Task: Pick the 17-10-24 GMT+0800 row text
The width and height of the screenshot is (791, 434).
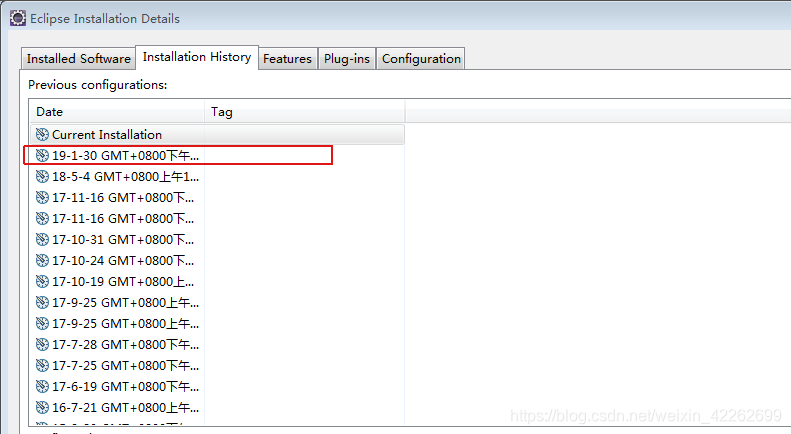Action: coord(123,260)
